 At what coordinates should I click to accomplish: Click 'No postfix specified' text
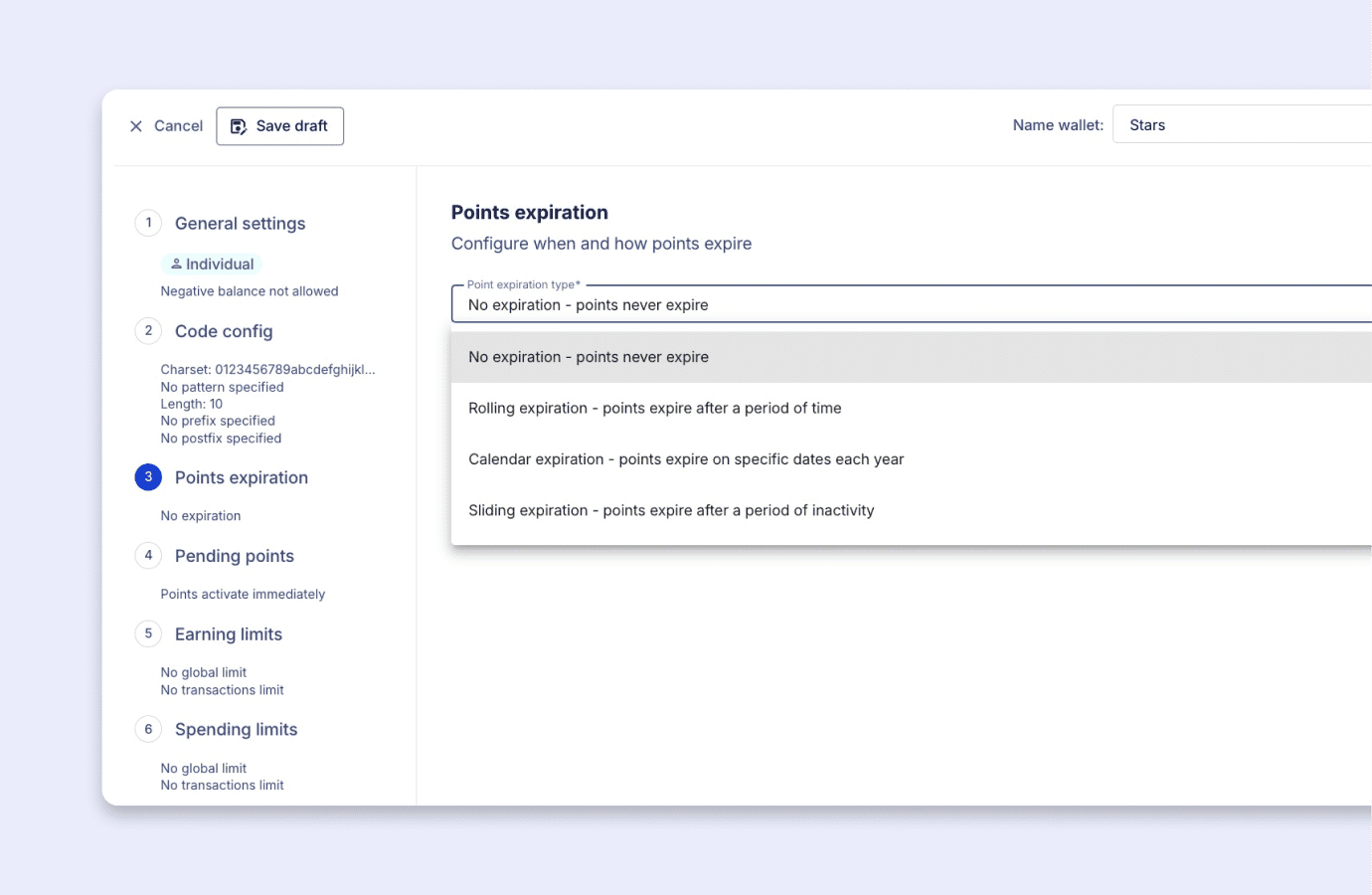(x=221, y=438)
